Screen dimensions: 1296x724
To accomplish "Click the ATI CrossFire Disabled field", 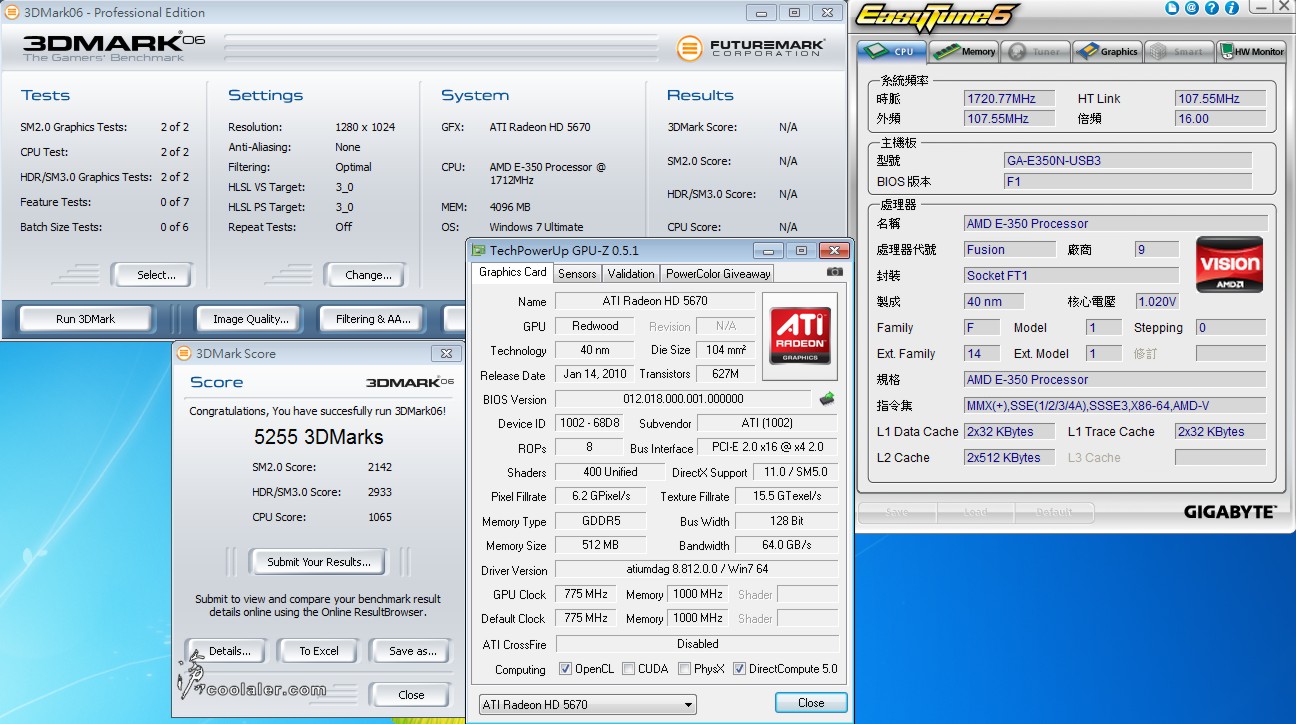I will 696,644.
